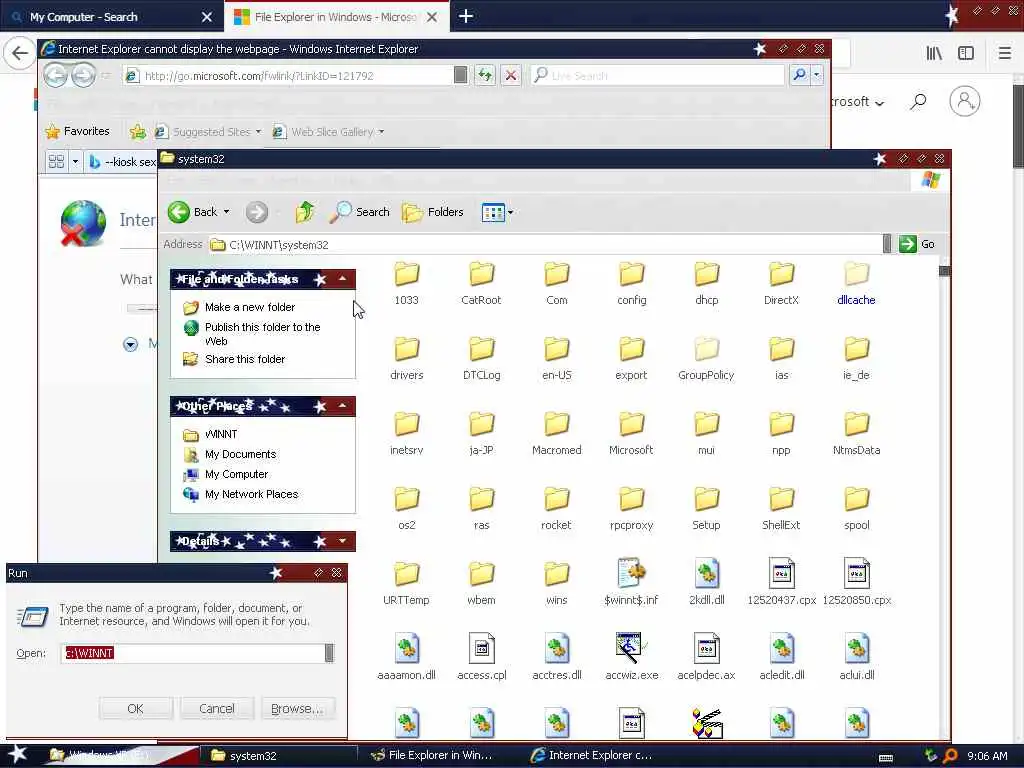
Task: Open WINNT in Other Places
Action: point(221,434)
